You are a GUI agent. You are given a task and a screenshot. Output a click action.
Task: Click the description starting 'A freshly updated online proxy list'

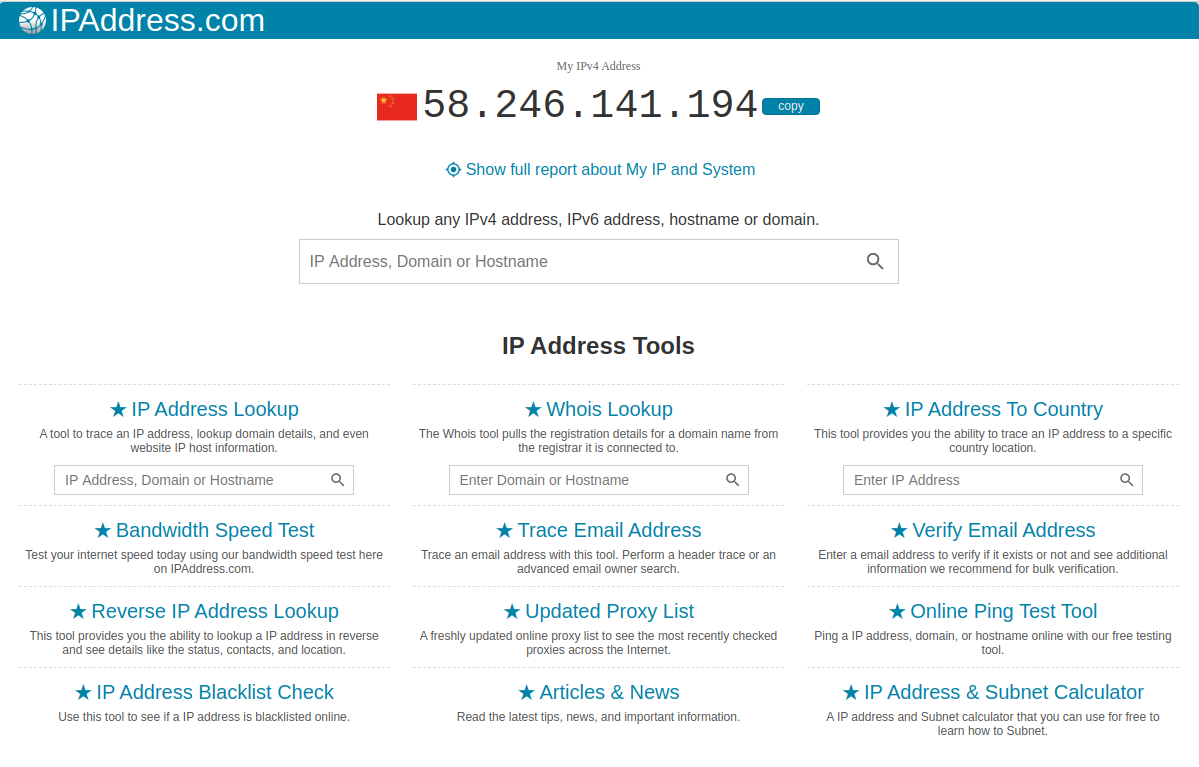[x=599, y=643]
